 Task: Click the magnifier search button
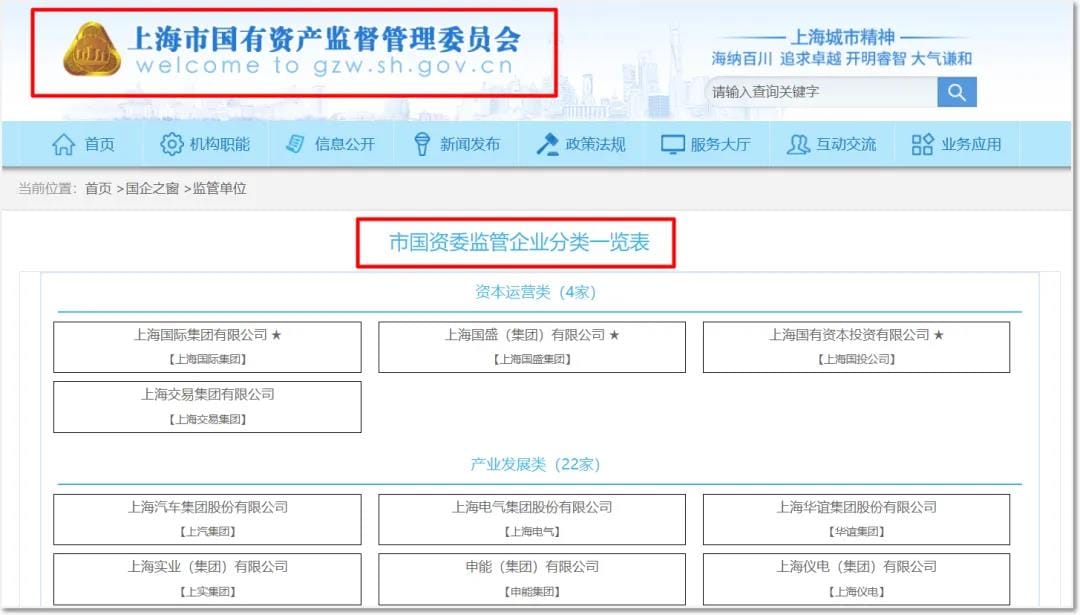957,92
